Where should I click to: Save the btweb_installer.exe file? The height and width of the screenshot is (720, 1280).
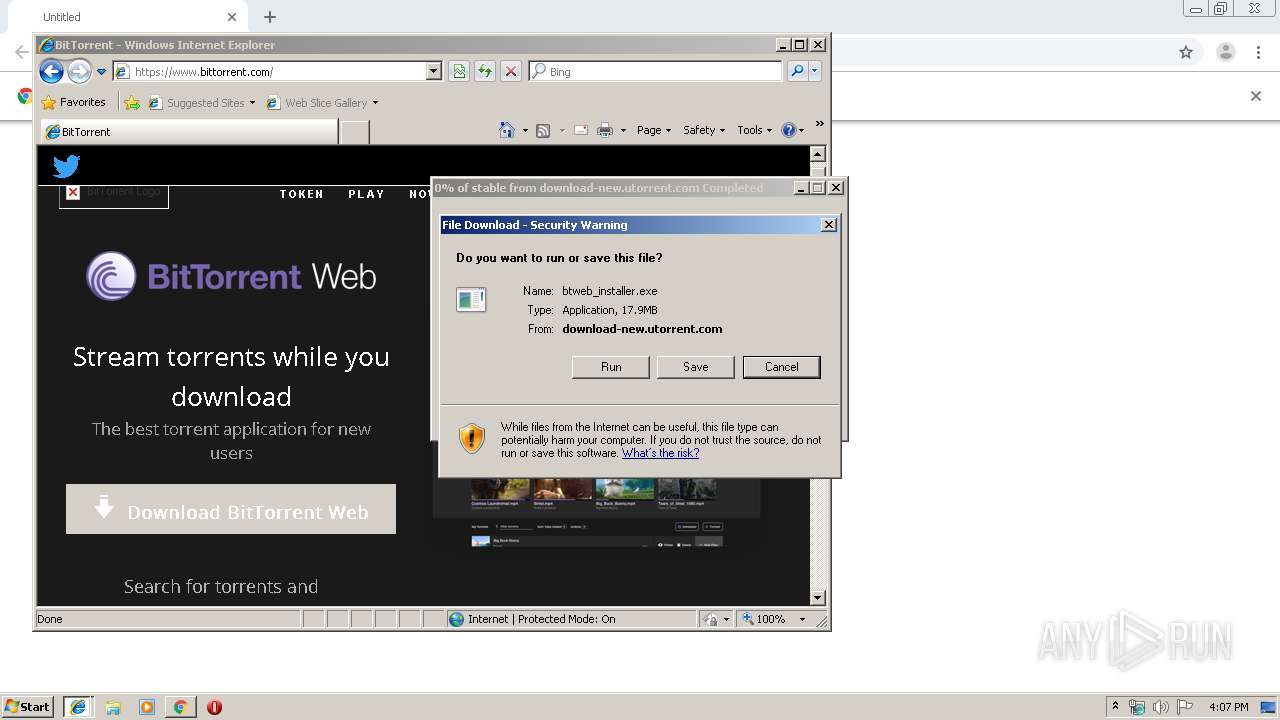pyautogui.click(x=695, y=367)
